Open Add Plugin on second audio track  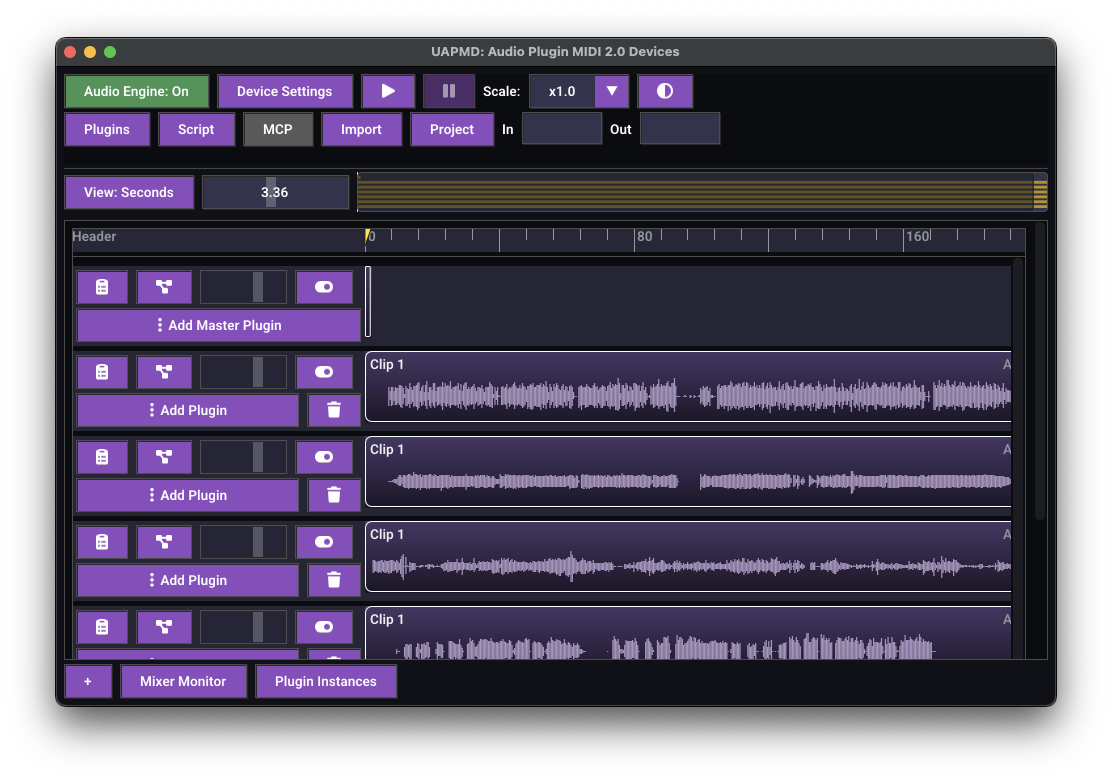188,495
